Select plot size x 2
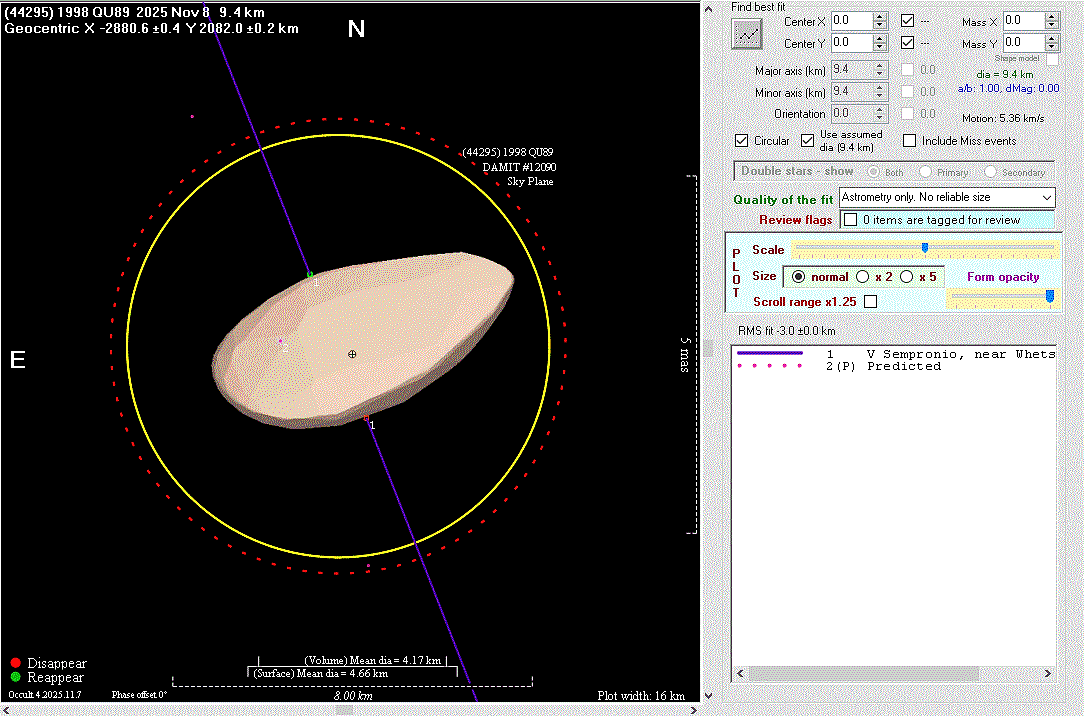The height and width of the screenshot is (716, 1084). (x=863, y=277)
